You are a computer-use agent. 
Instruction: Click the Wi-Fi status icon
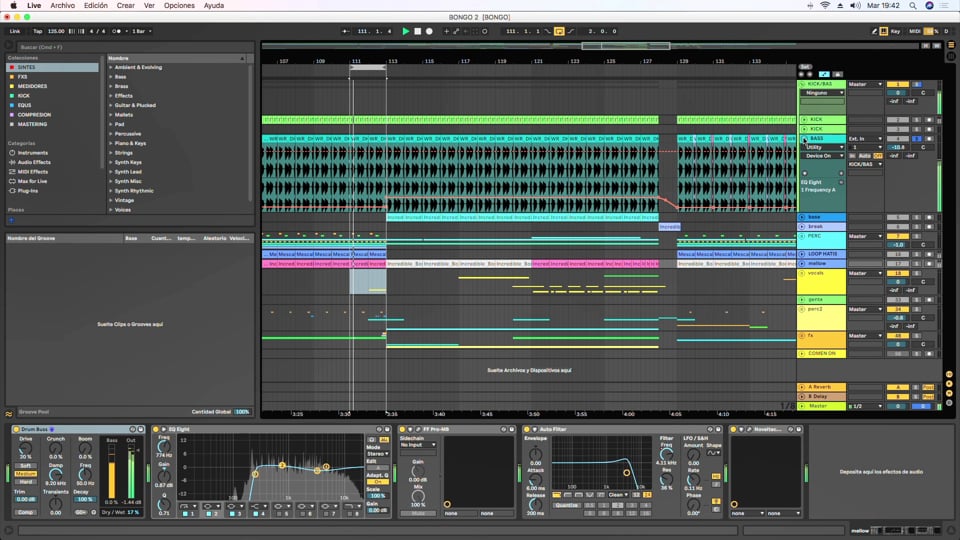tap(825, 6)
